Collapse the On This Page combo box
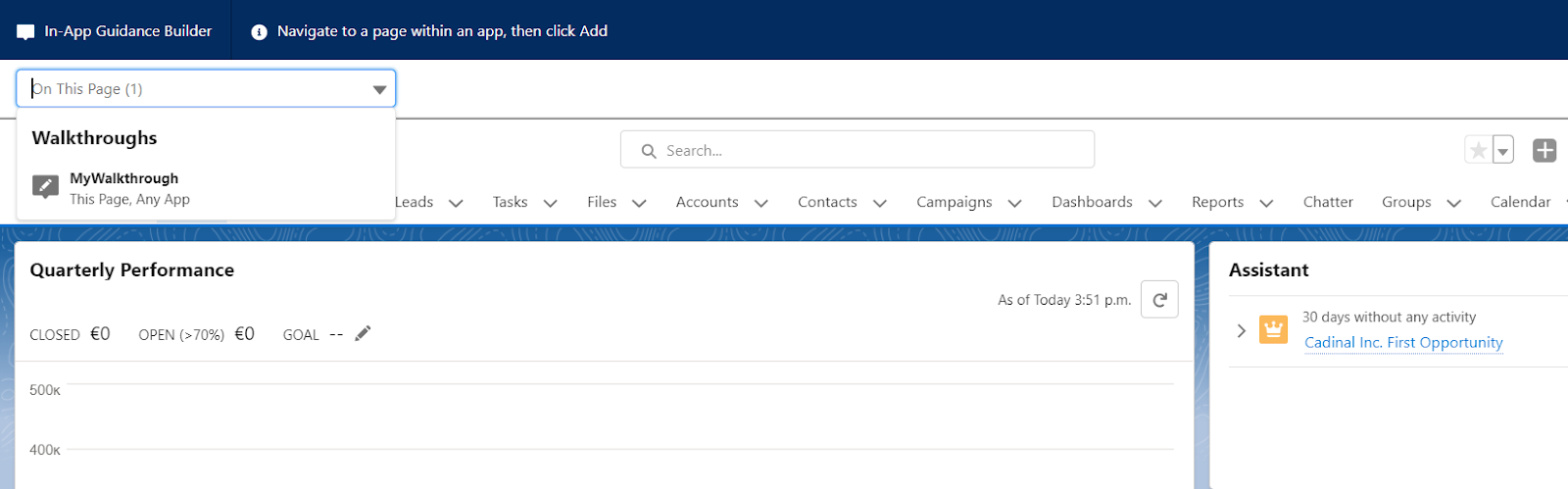The height and width of the screenshot is (489, 1568). 379,89
